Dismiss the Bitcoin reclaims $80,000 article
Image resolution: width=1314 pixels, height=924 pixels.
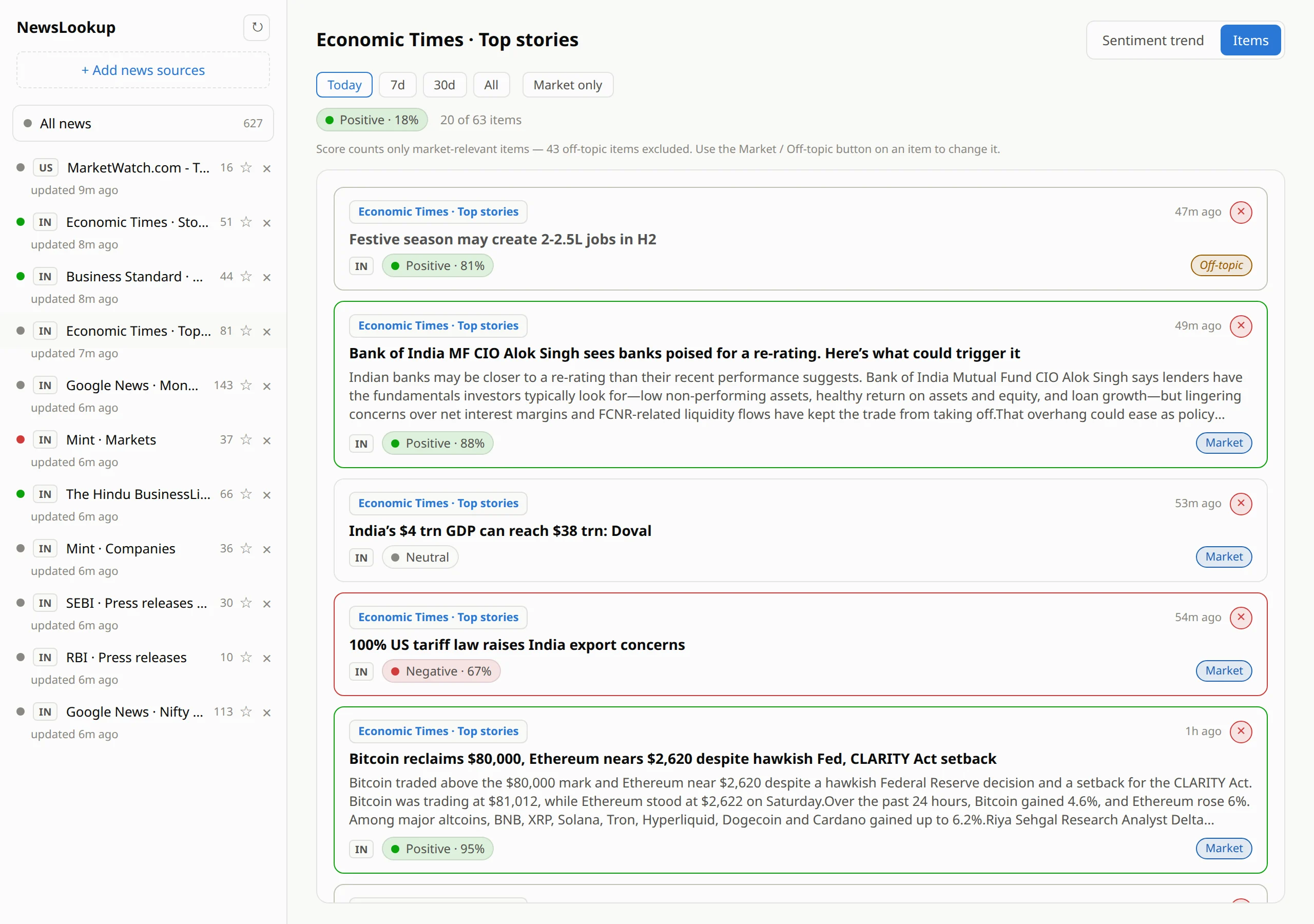[x=1241, y=731]
